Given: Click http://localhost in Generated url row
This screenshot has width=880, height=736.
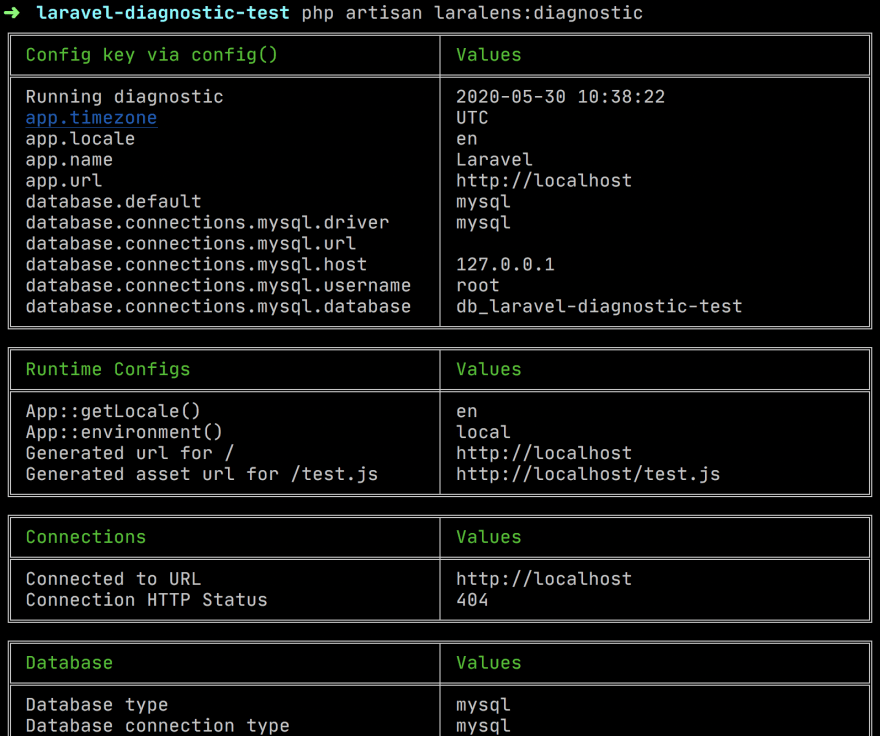Looking at the screenshot, I should (x=544, y=453).
